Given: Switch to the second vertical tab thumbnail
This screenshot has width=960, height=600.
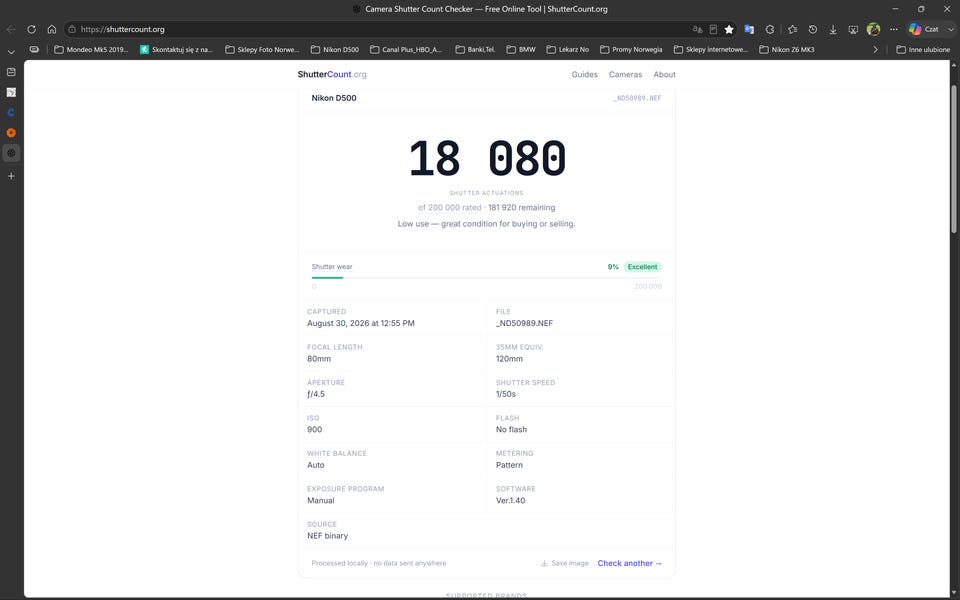Looking at the screenshot, I should pyautogui.click(x=11, y=92).
